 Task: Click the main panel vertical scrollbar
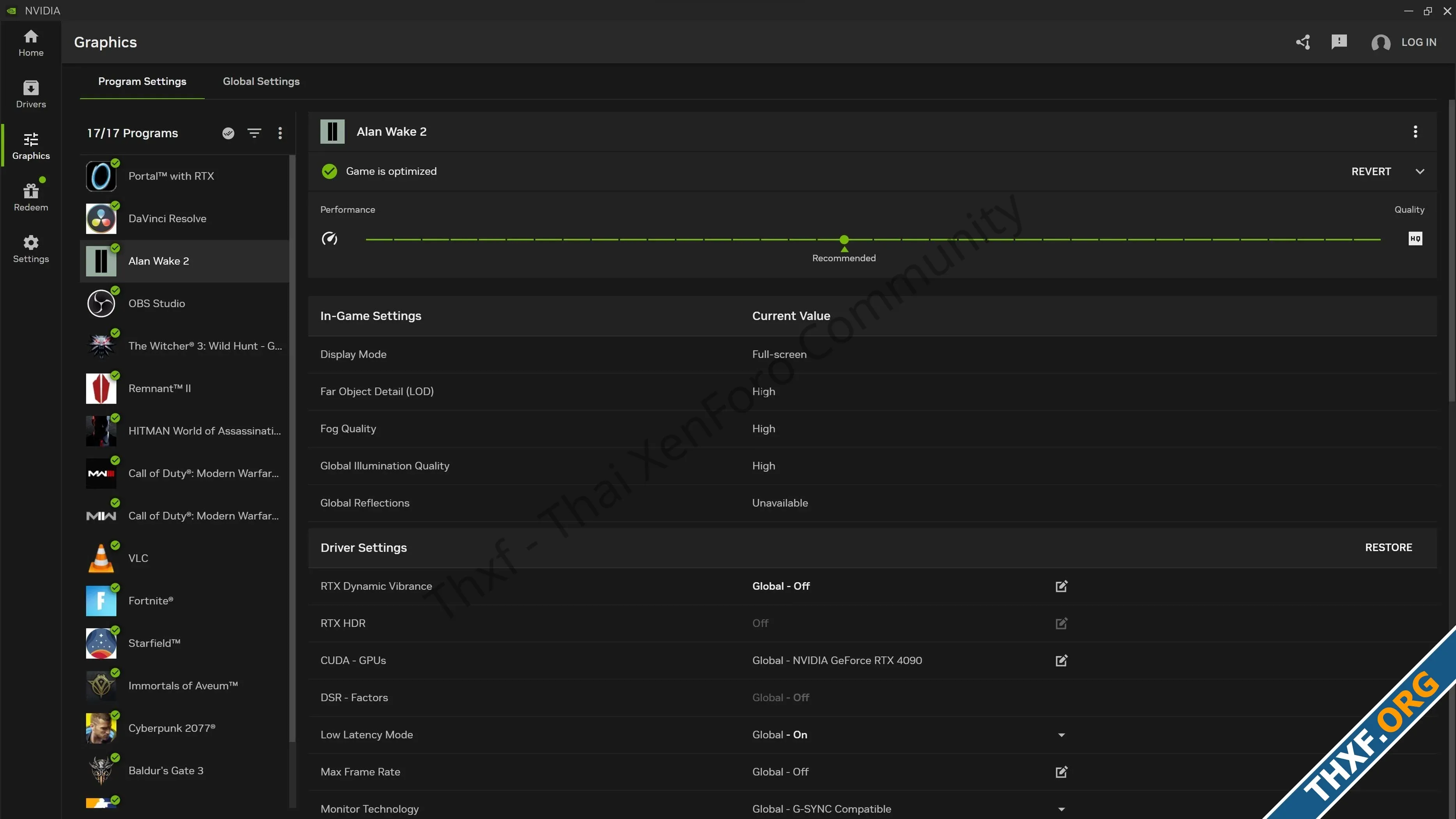point(1451,250)
